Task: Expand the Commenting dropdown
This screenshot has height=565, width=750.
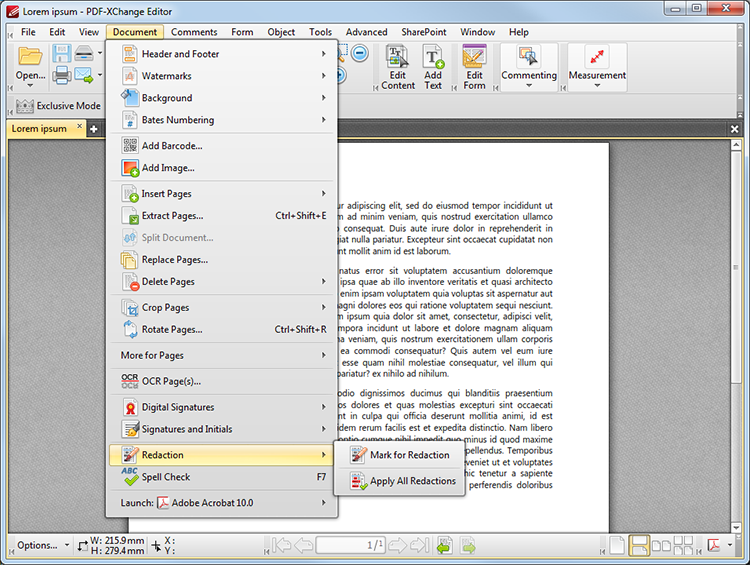Action: tap(529, 86)
